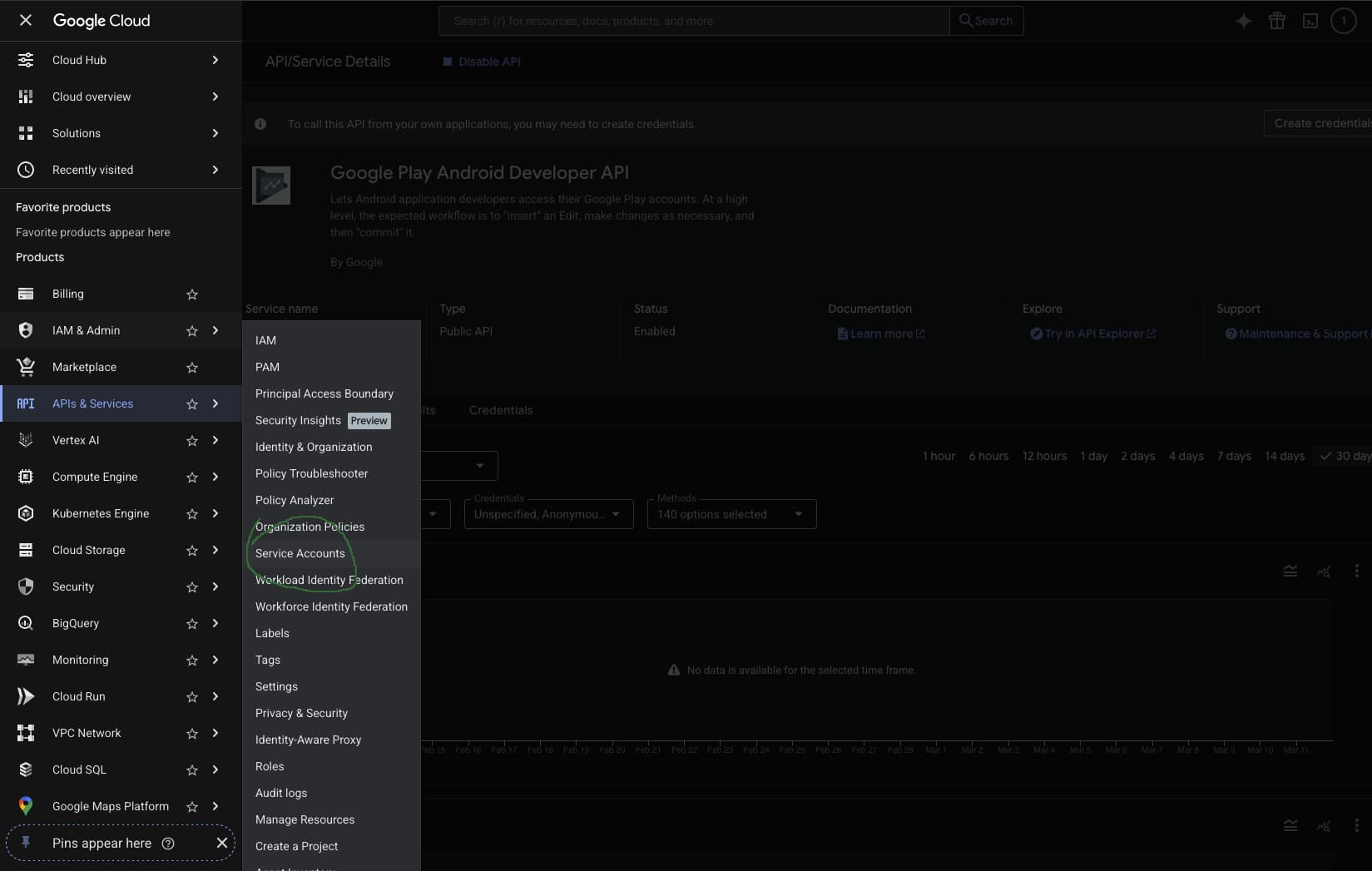Click the IAM & Admin shield icon

tap(26, 330)
